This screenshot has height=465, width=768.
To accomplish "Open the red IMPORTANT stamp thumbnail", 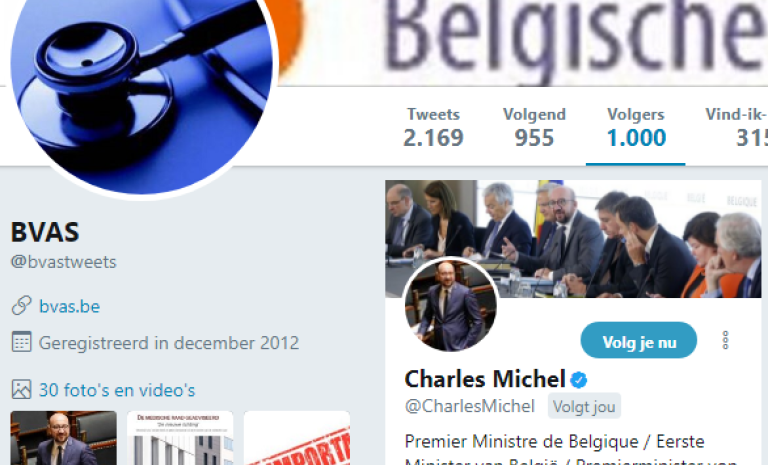I will 297,438.
